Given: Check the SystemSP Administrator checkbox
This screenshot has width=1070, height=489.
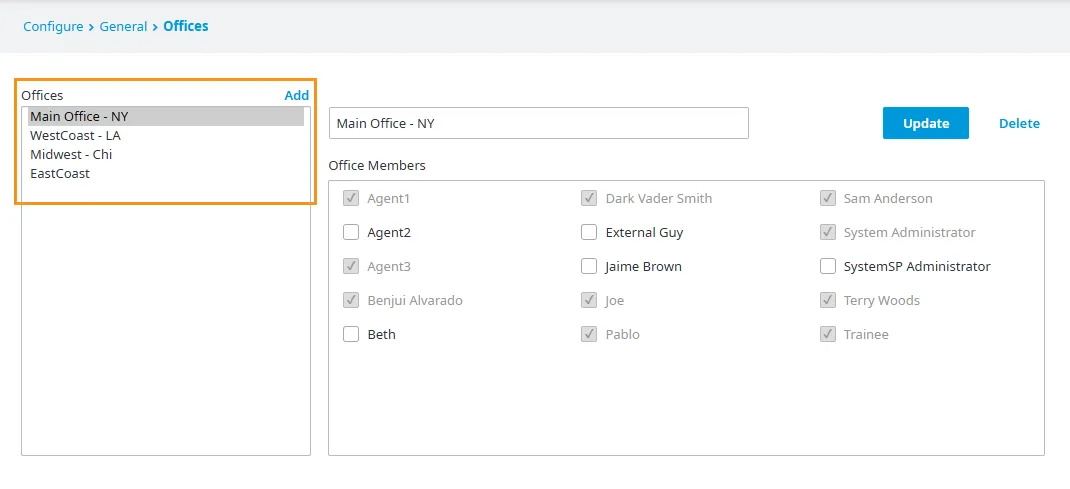Looking at the screenshot, I should [x=828, y=267].
